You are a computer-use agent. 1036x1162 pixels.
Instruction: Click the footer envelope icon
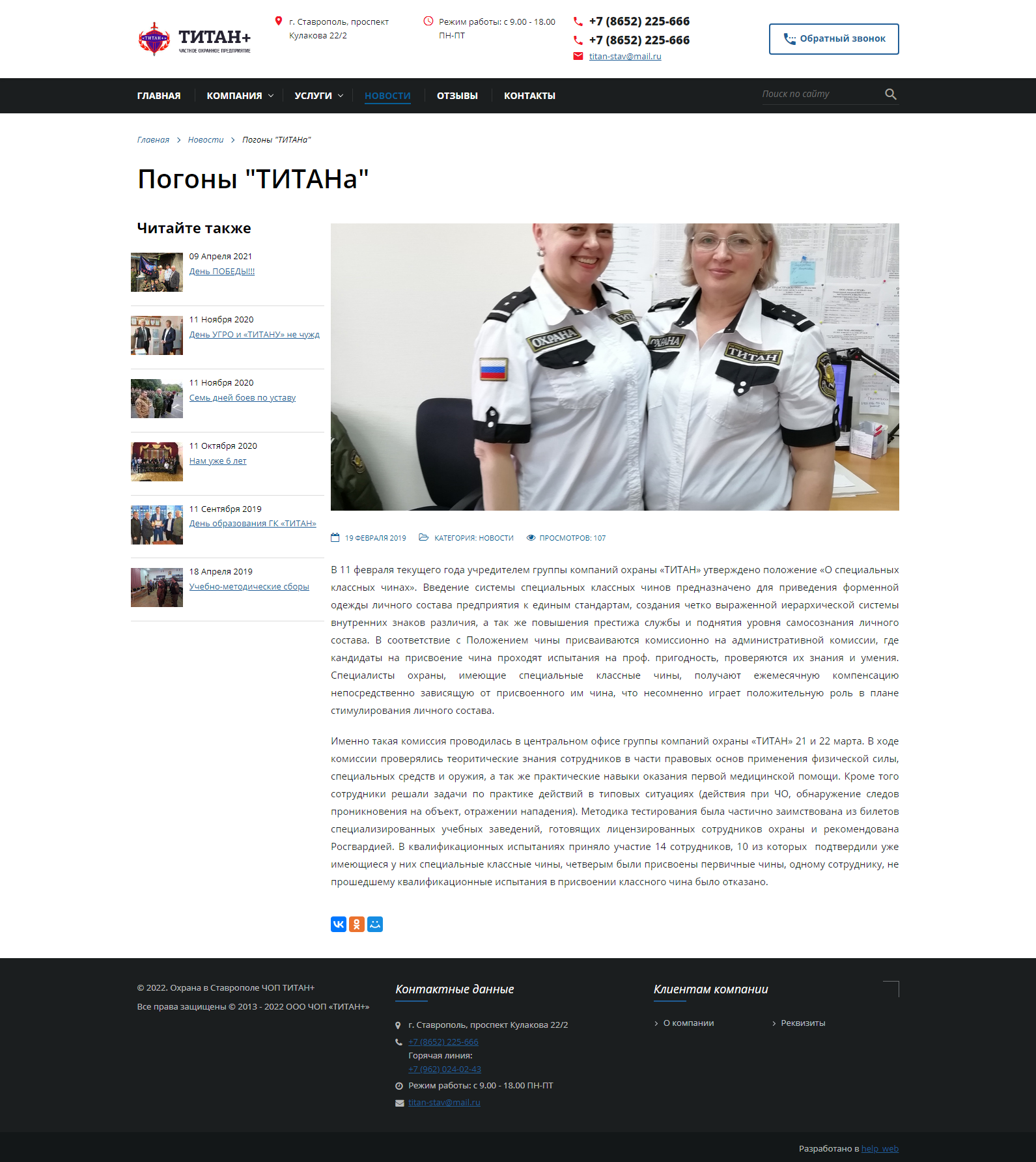click(x=399, y=1103)
